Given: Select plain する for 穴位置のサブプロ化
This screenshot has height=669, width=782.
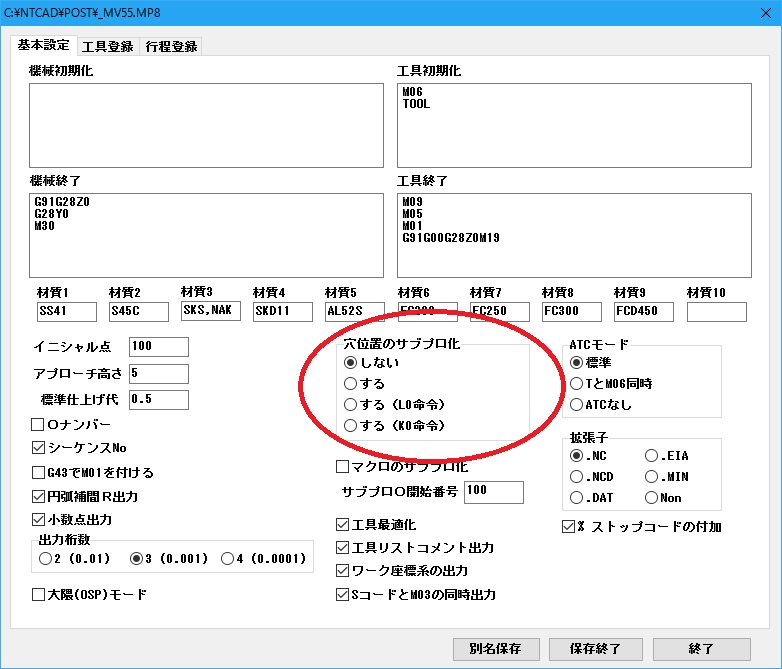Looking at the screenshot, I should pos(351,383).
